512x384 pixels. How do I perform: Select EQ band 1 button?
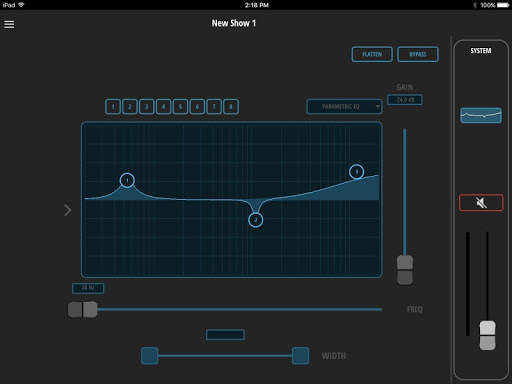[x=113, y=107]
